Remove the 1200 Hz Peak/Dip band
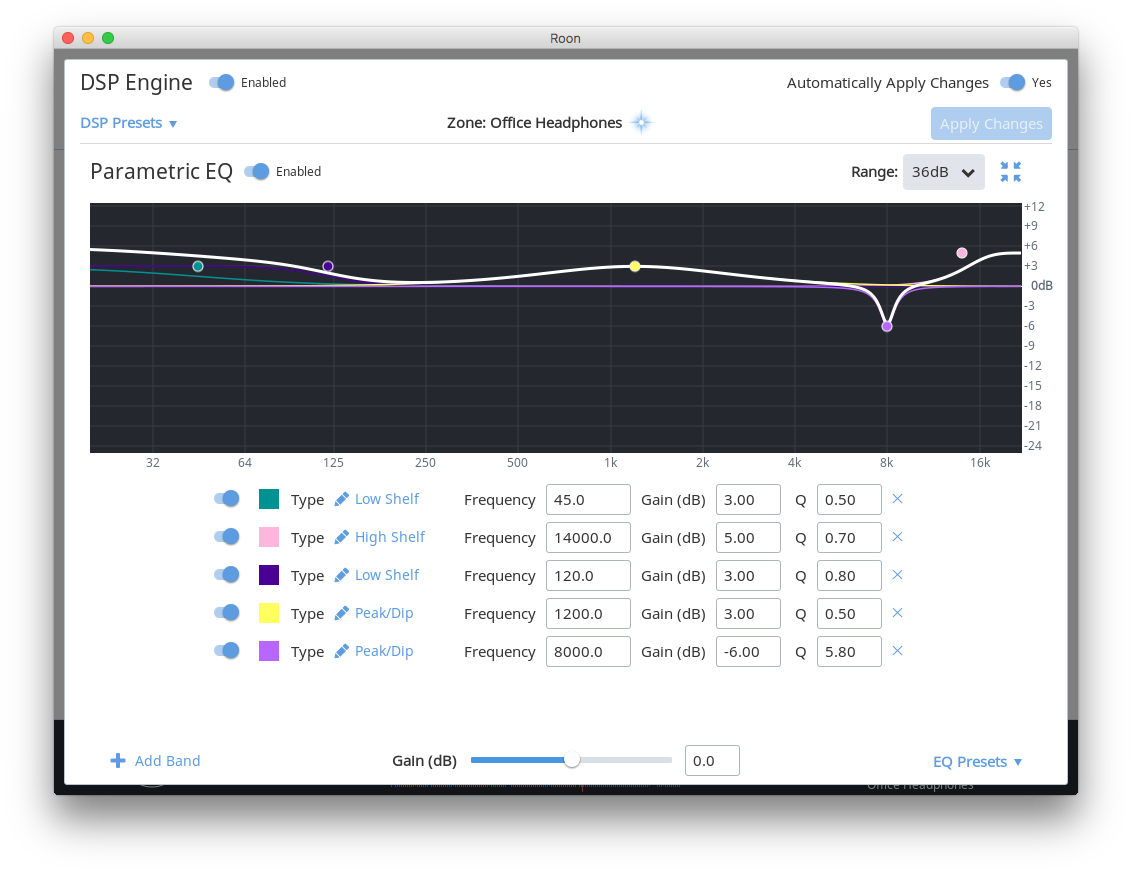1131x869 pixels. click(x=897, y=613)
